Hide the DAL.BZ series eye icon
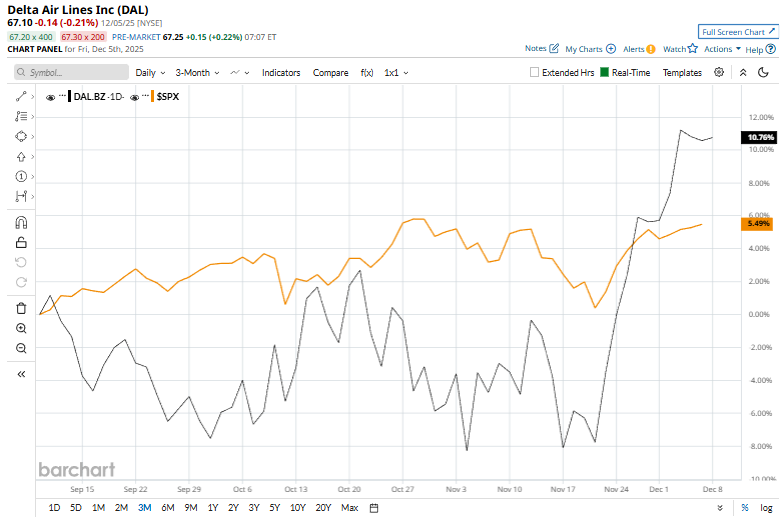782x522 pixels. (50, 97)
